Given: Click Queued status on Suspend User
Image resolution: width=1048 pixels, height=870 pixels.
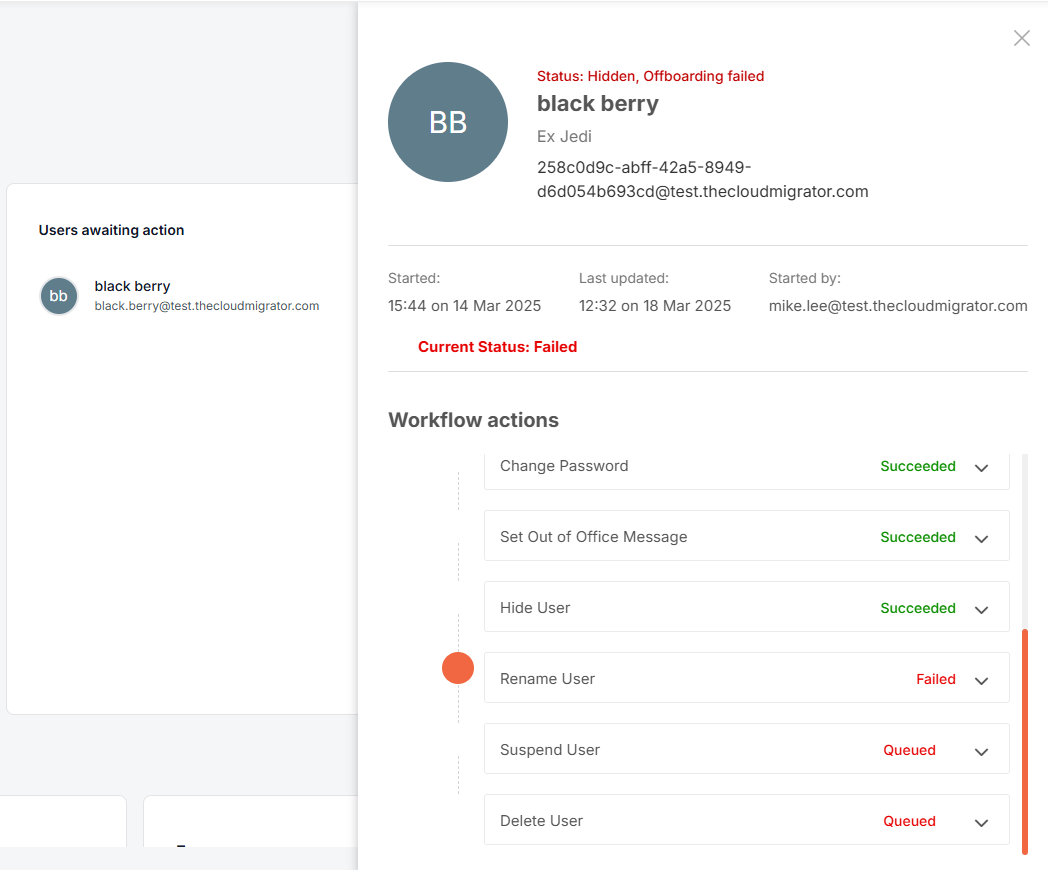Looking at the screenshot, I should click(x=909, y=750).
